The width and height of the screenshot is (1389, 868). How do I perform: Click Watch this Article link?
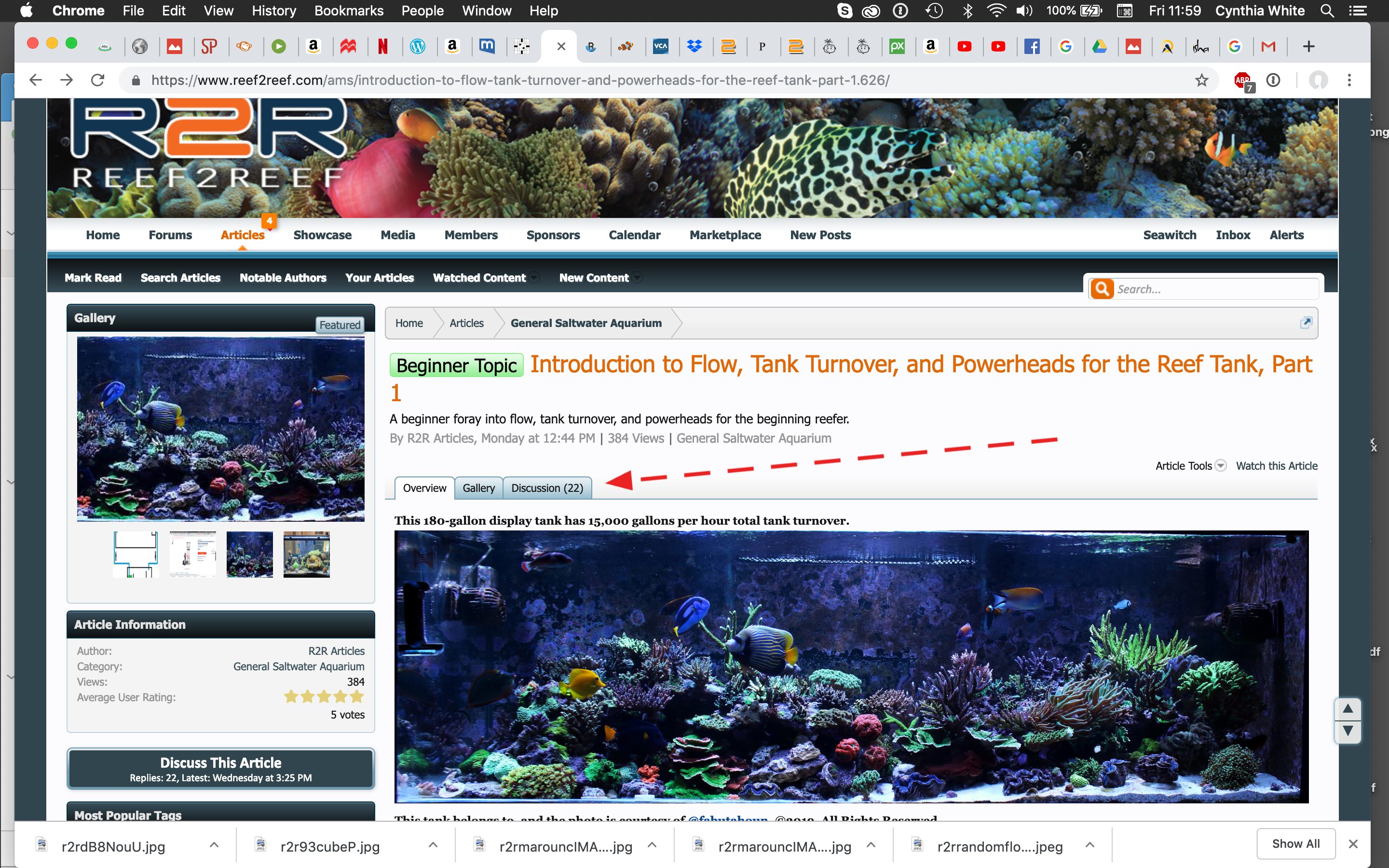pos(1277,465)
